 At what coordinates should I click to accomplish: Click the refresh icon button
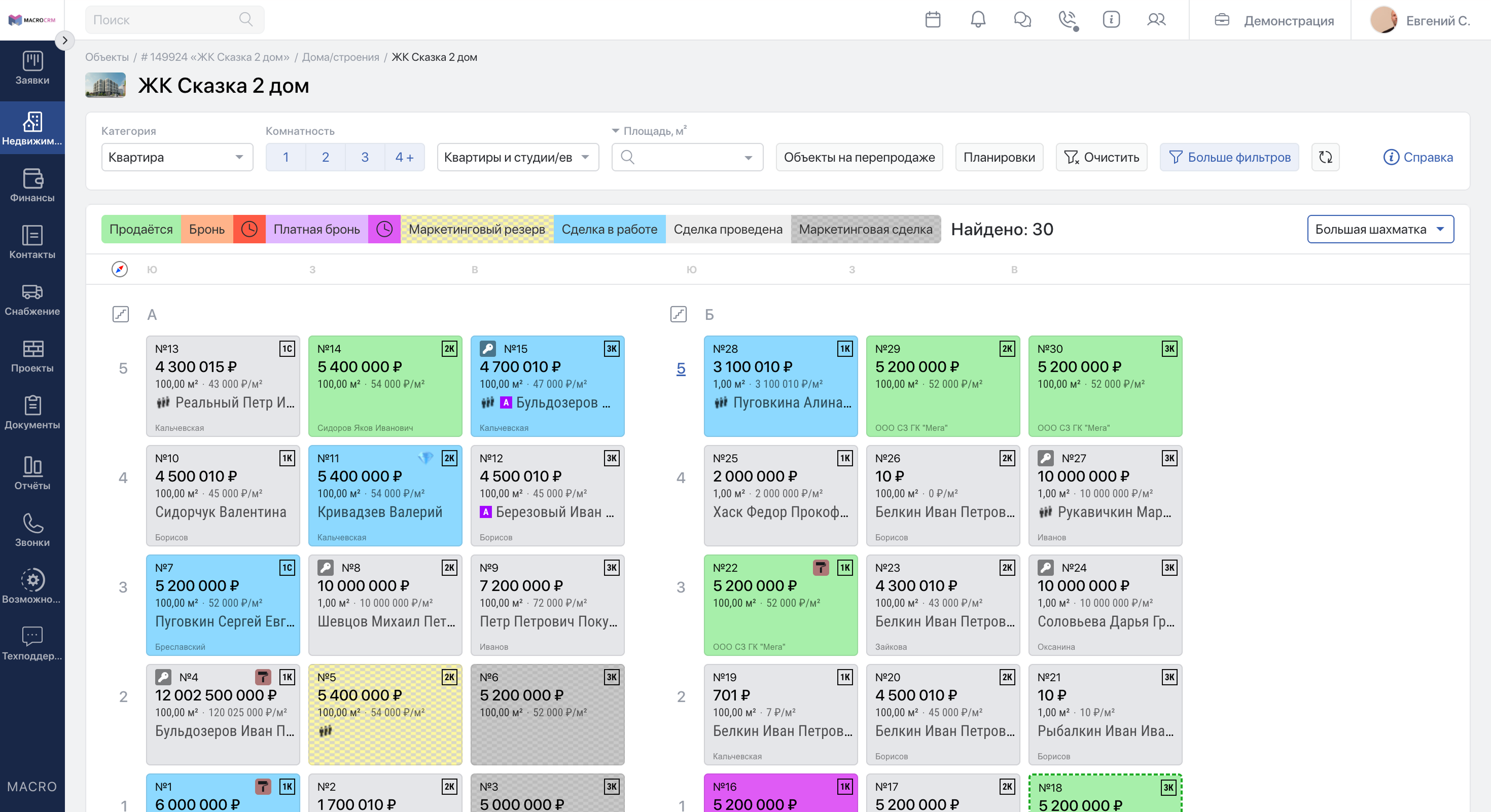tap(1326, 157)
